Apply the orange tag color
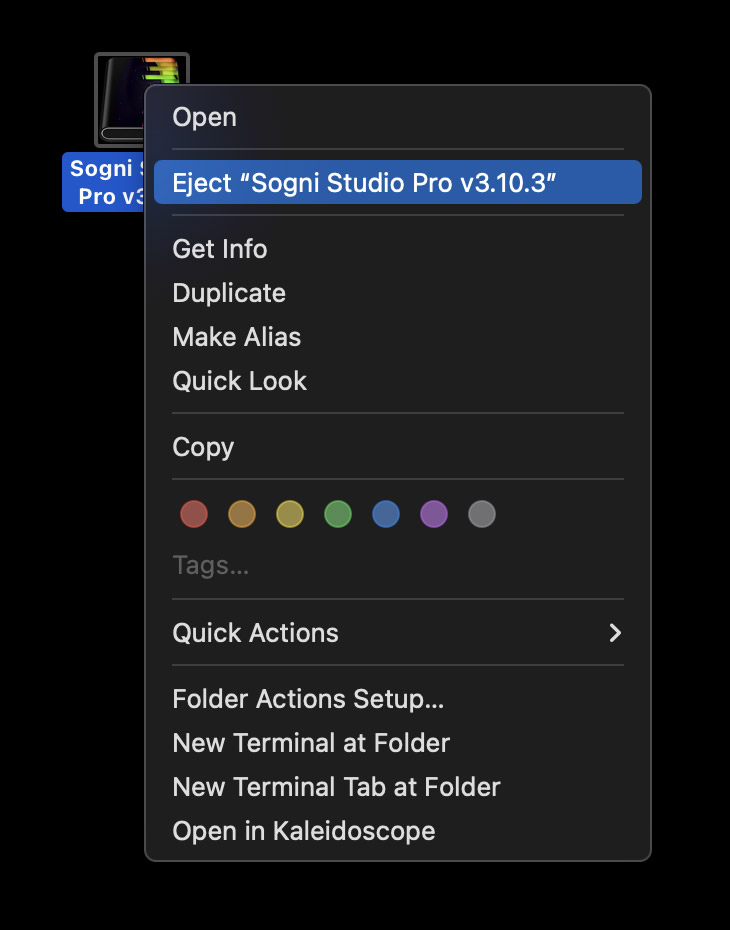Viewport: 730px width, 930px height. coord(242,515)
